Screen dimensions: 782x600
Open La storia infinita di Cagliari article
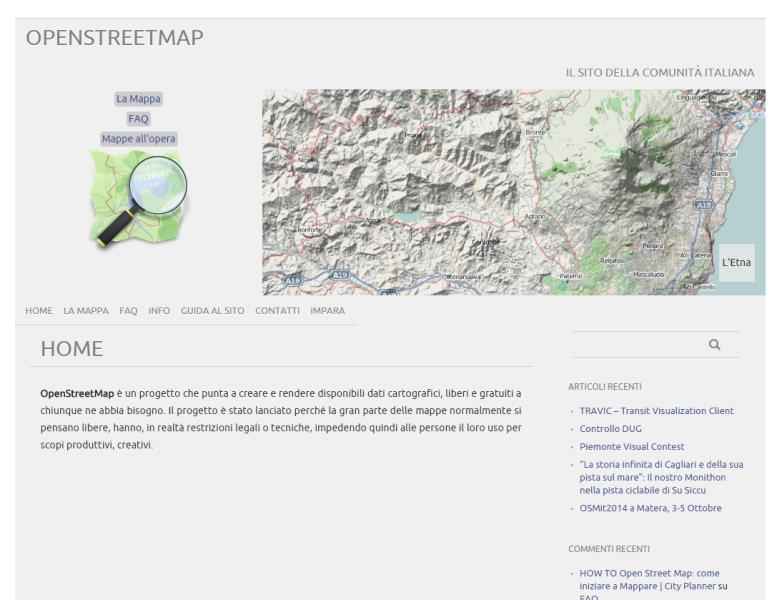click(661, 477)
